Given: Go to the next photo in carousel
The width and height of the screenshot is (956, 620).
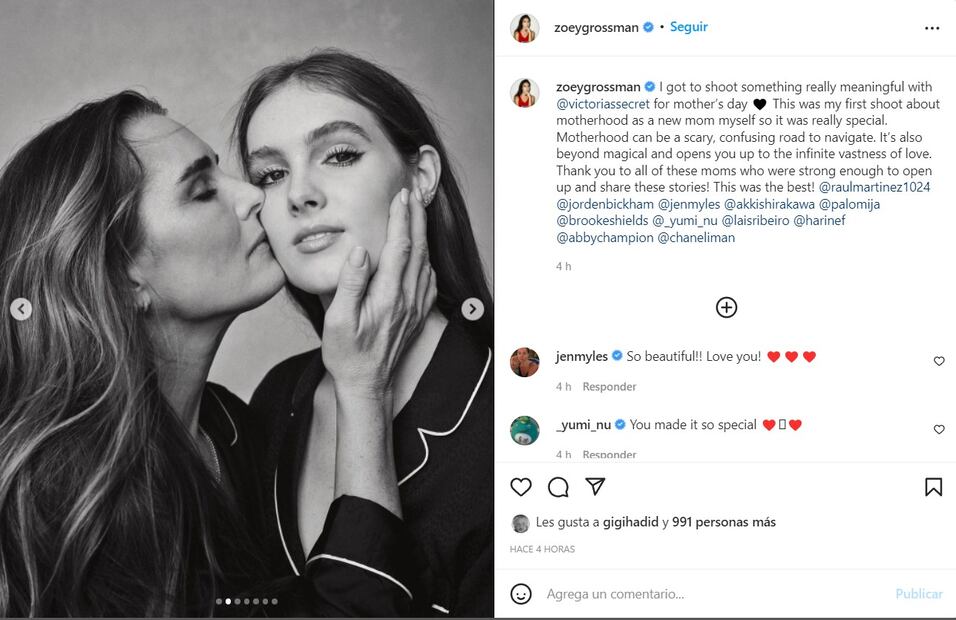Looking at the screenshot, I should [x=472, y=309].
